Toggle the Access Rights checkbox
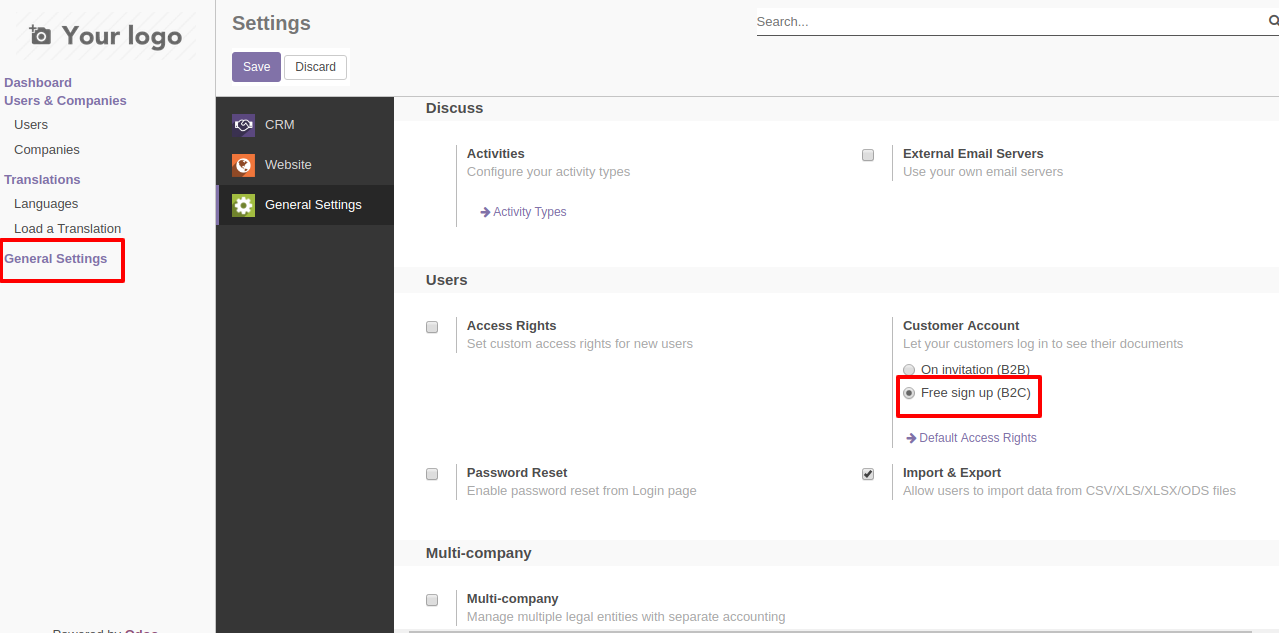 (x=432, y=327)
